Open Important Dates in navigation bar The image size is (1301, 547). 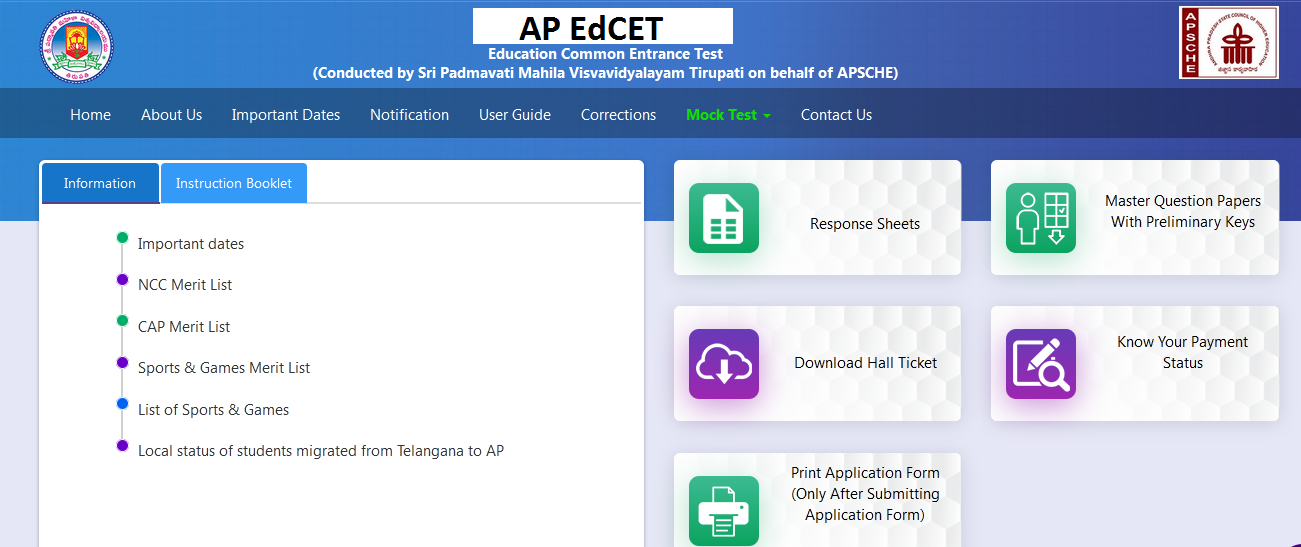[x=286, y=115]
